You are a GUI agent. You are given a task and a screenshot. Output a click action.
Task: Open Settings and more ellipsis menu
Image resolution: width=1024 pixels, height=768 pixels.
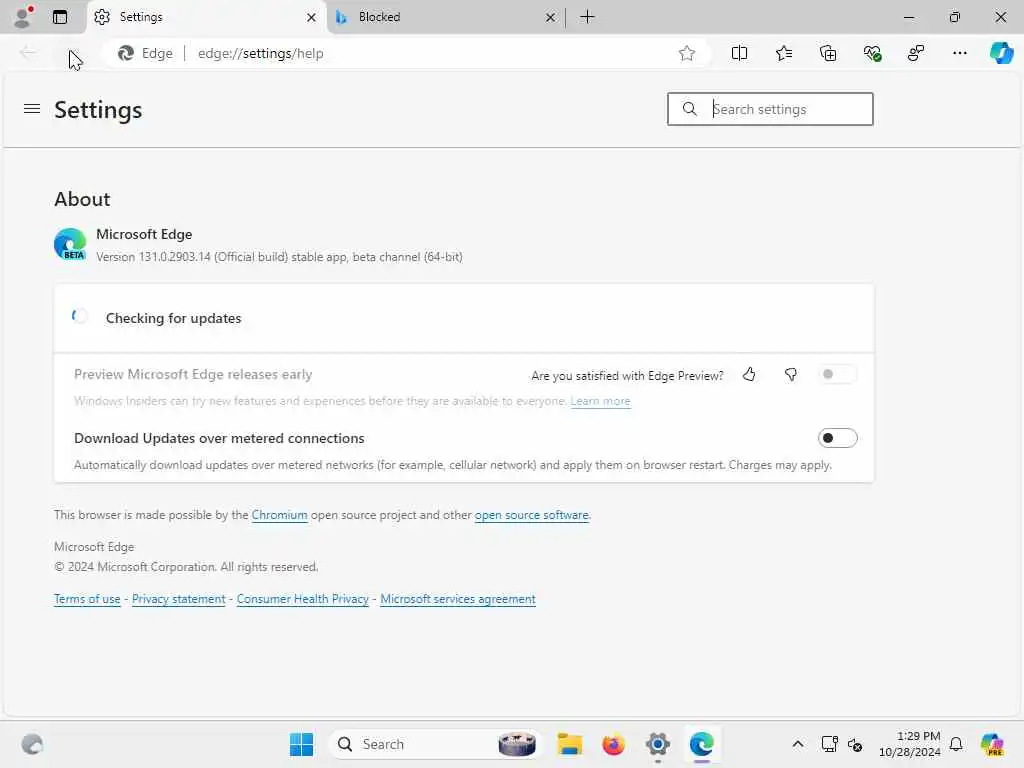[x=959, y=54]
